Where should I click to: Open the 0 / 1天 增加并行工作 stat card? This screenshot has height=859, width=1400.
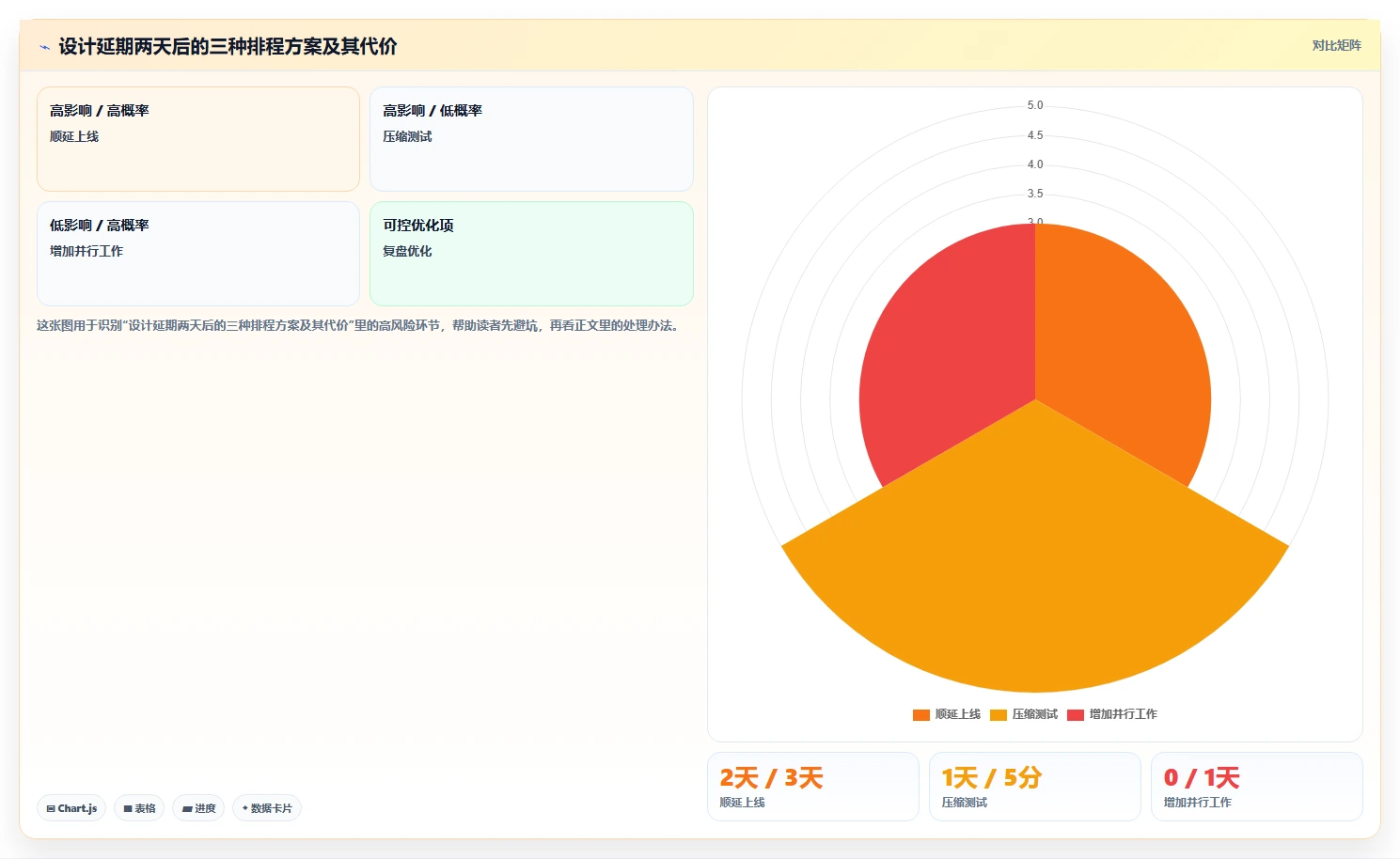click(x=1257, y=787)
